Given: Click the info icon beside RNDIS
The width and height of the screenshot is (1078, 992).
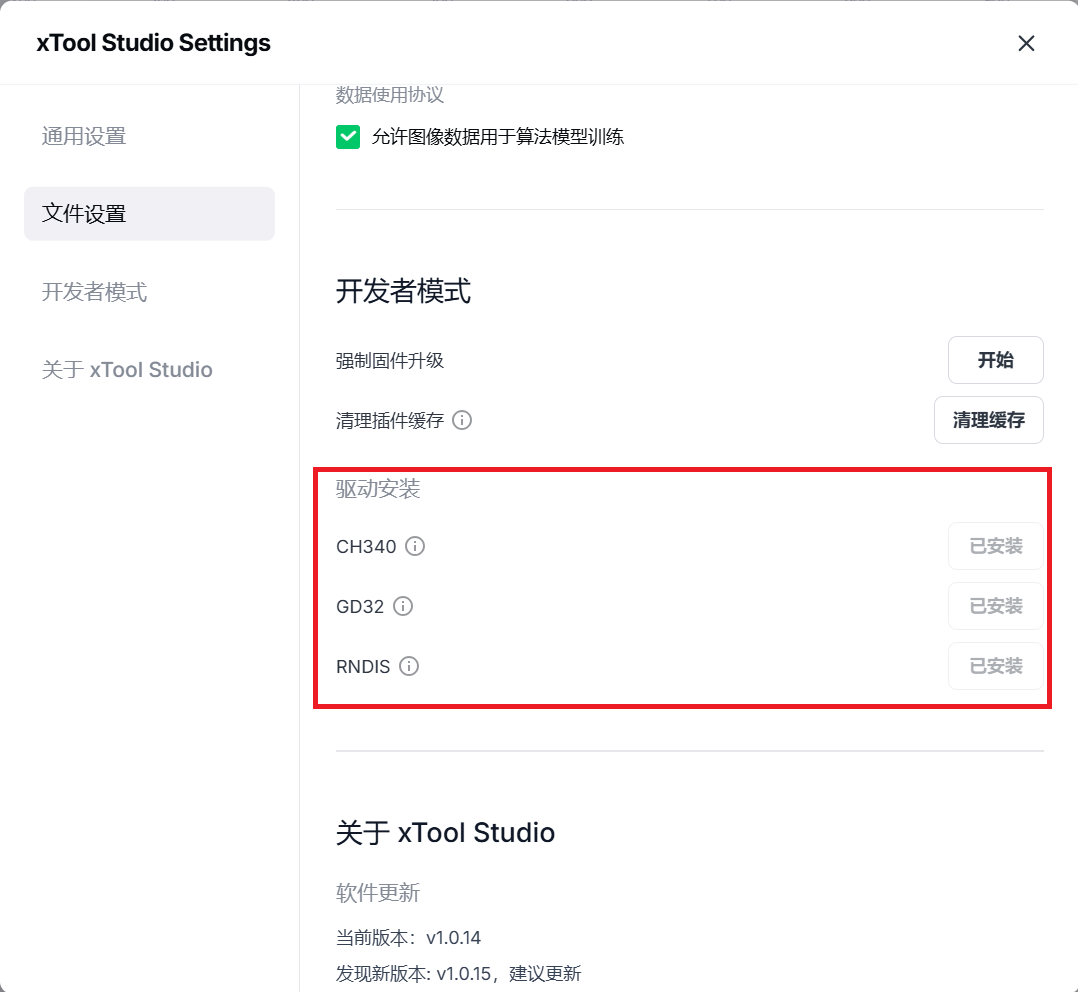Looking at the screenshot, I should [409, 666].
